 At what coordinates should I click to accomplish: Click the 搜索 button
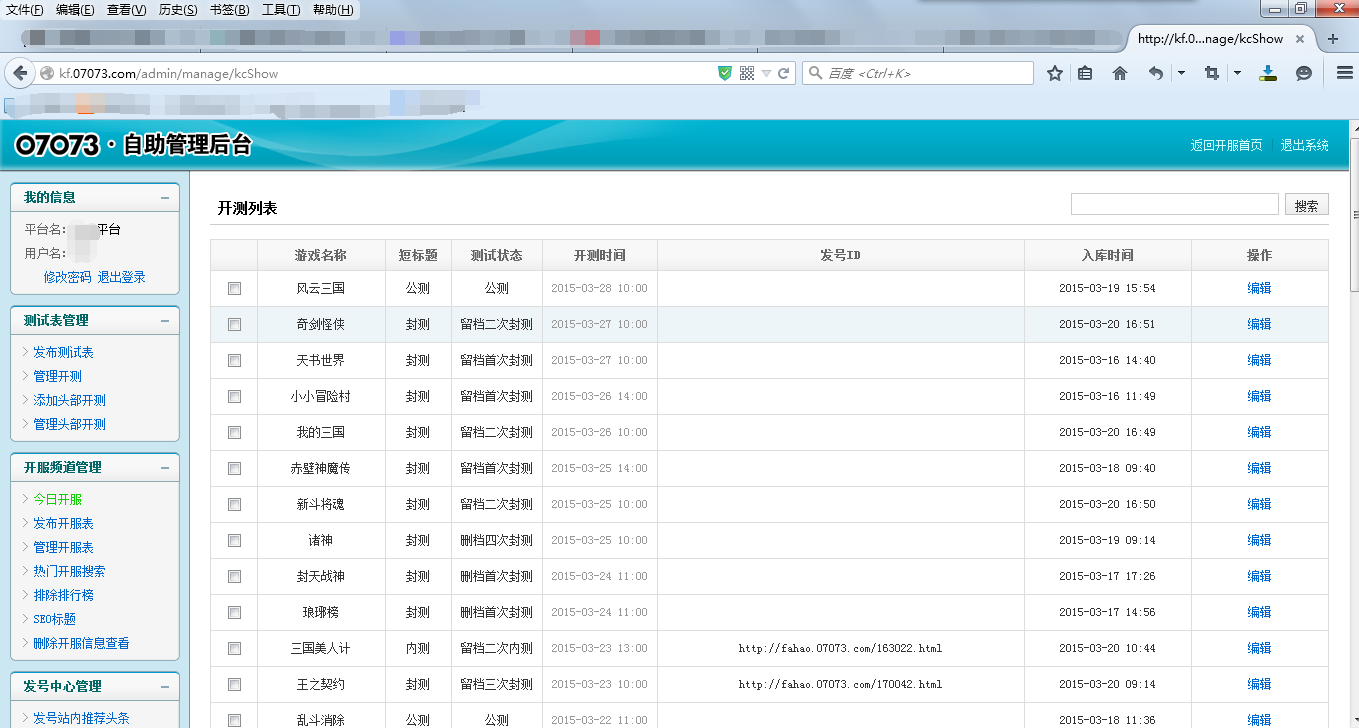(1307, 205)
